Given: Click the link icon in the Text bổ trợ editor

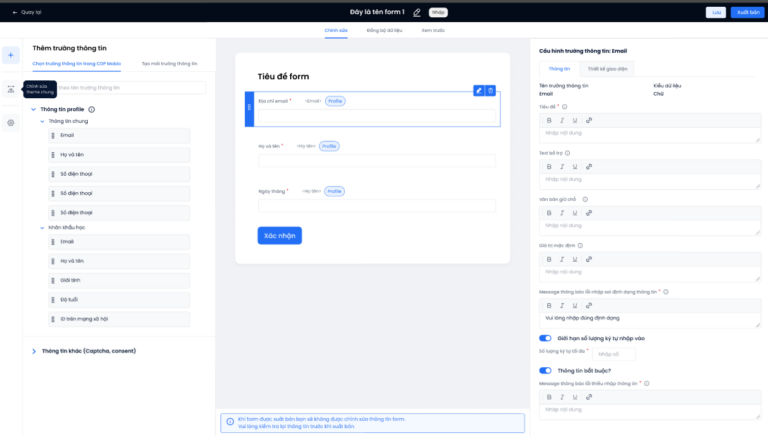Looking at the screenshot, I should pos(589,166).
